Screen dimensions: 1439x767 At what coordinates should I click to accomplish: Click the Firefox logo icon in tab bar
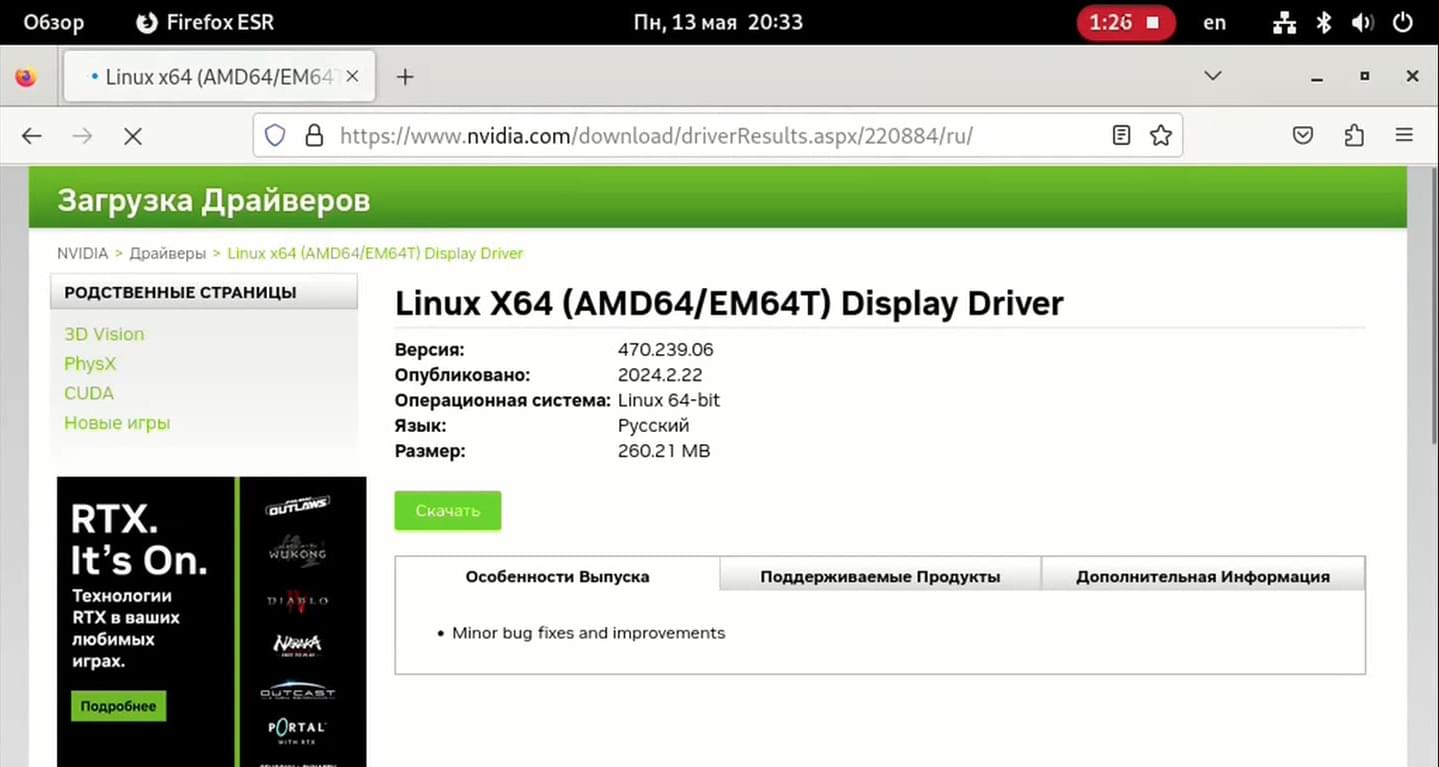pyautogui.click(x=26, y=77)
